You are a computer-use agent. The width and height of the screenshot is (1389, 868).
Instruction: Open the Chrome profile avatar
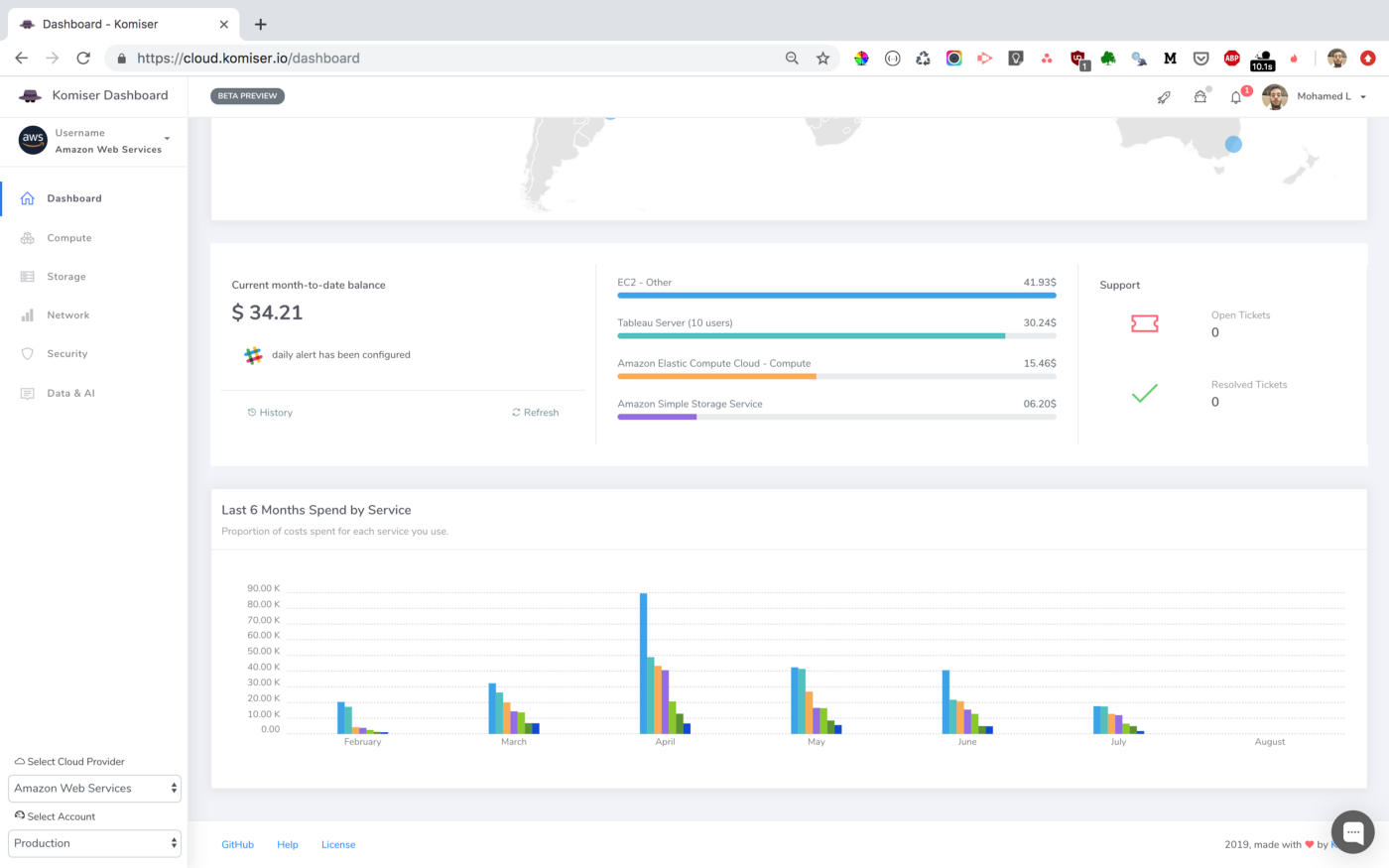coord(1336,59)
